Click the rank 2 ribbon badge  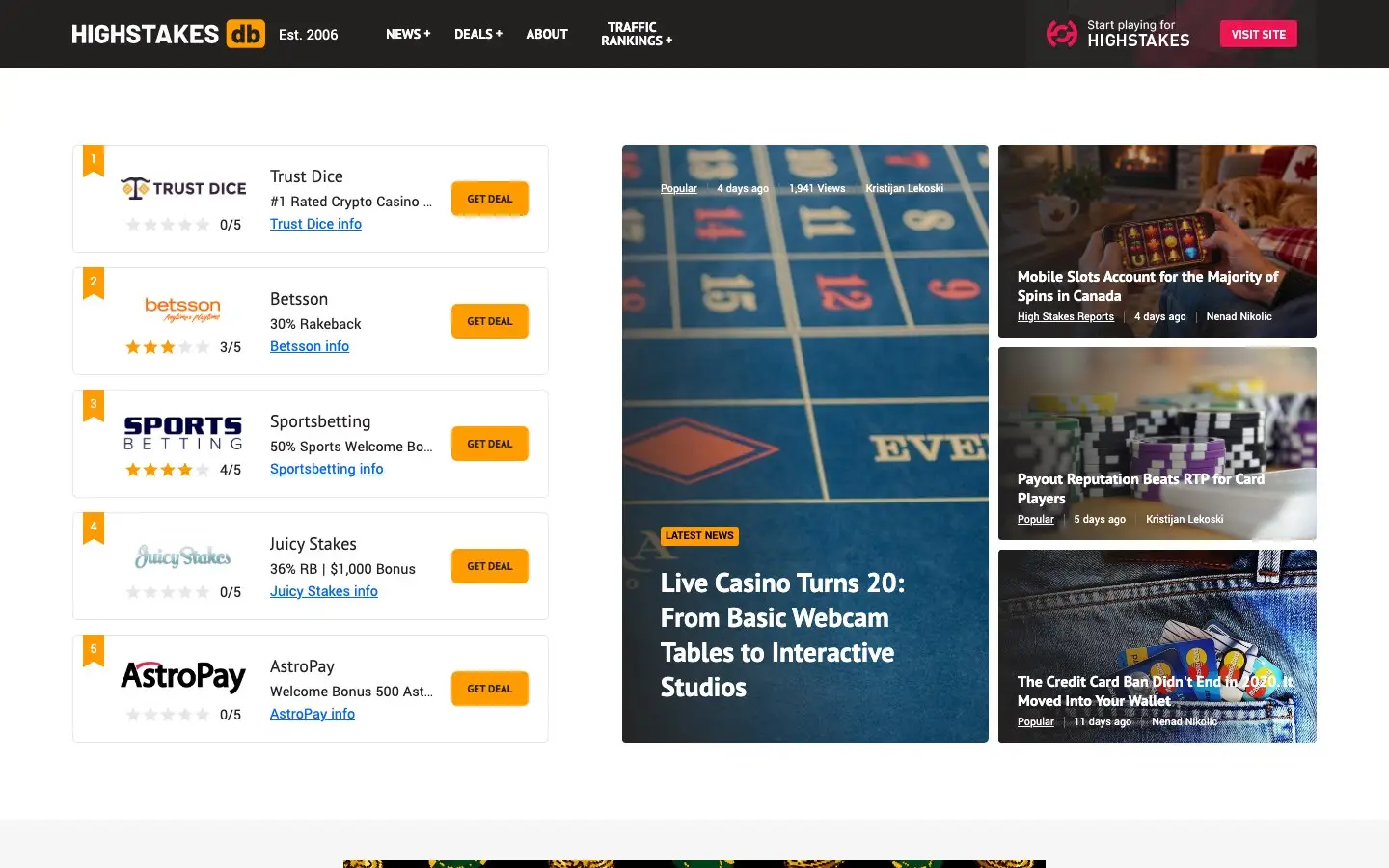point(94,284)
